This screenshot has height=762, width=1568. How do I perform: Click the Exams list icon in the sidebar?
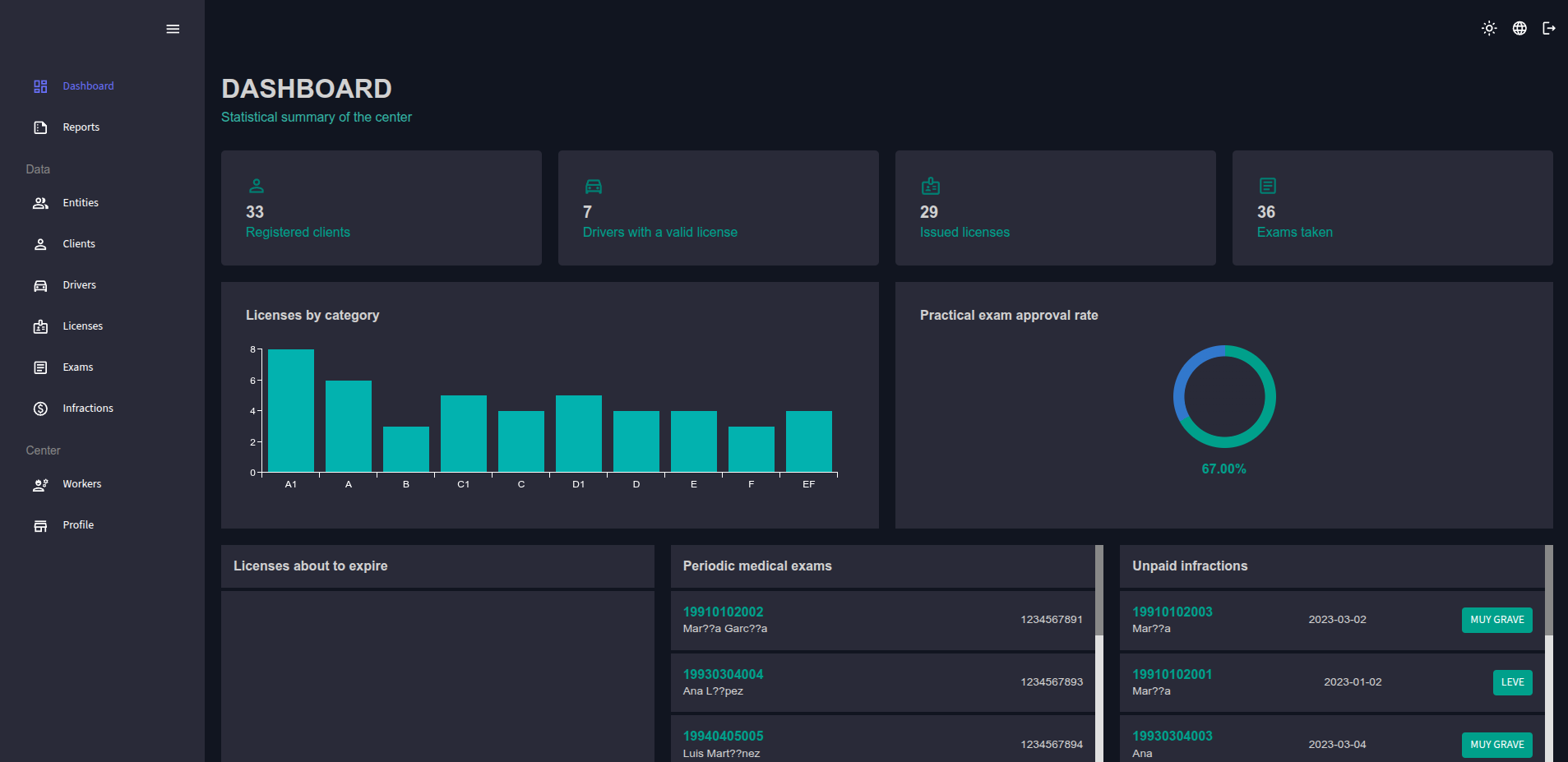pyautogui.click(x=40, y=367)
